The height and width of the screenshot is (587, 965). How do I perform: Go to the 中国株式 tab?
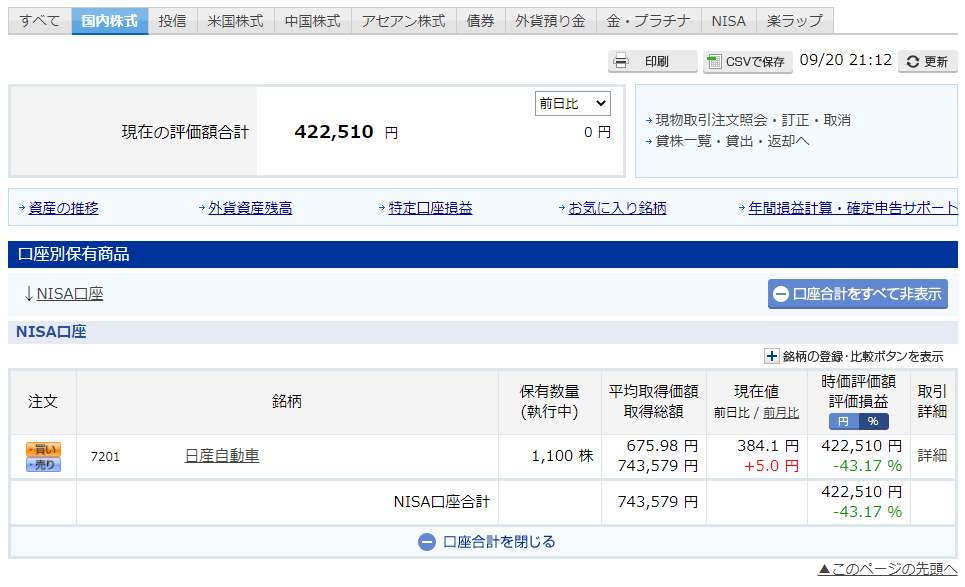coord(313,21)
